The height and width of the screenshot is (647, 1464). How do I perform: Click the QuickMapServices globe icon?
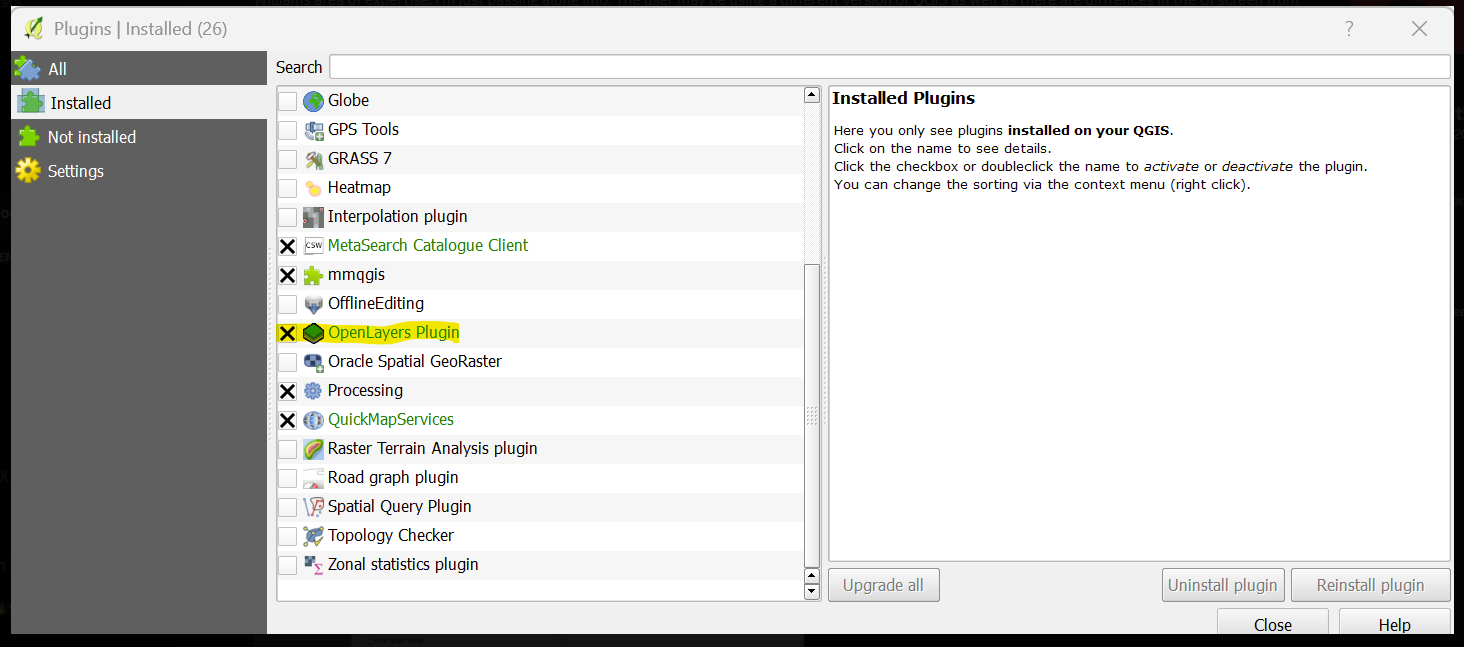coord(313,419)
